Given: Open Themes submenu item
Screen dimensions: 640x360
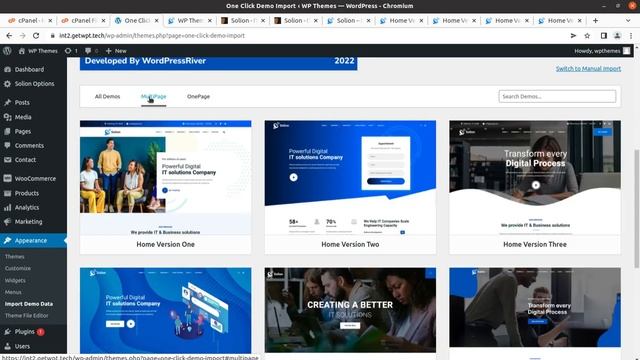Looking at the screenshot, I should click(x=15, y=257).
